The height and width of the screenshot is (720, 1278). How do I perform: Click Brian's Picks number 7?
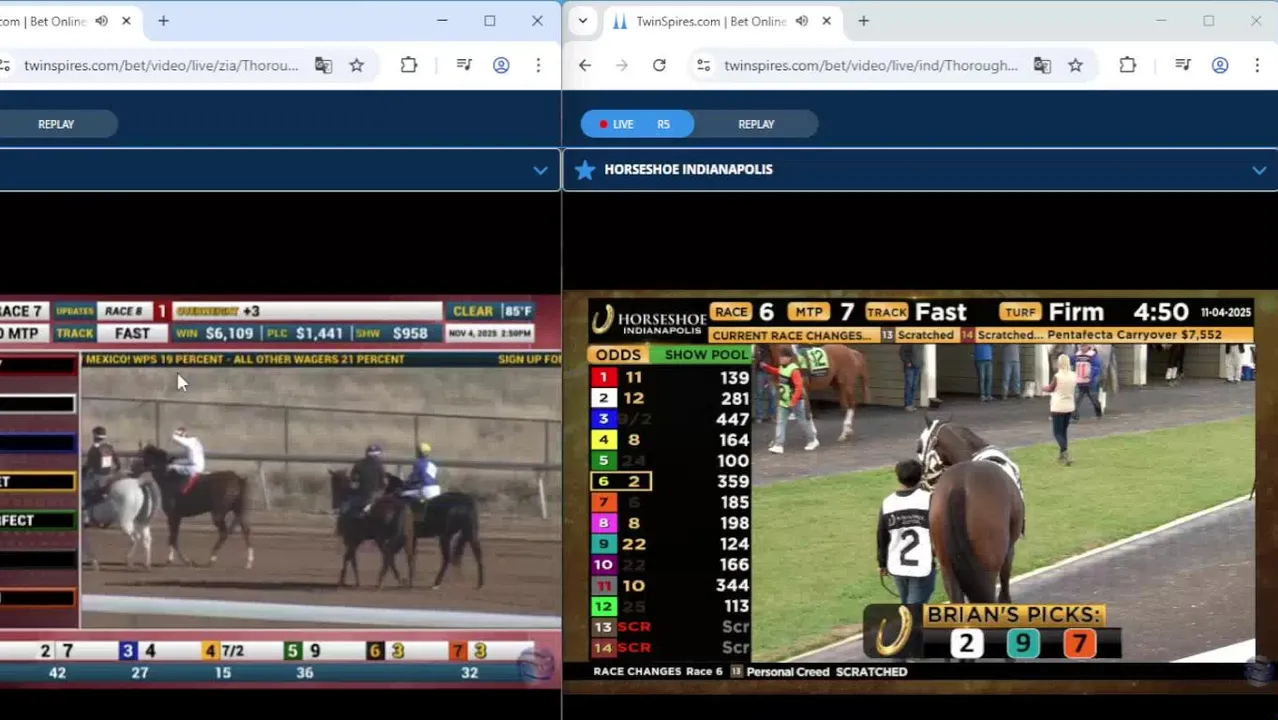pos(1079,643)
